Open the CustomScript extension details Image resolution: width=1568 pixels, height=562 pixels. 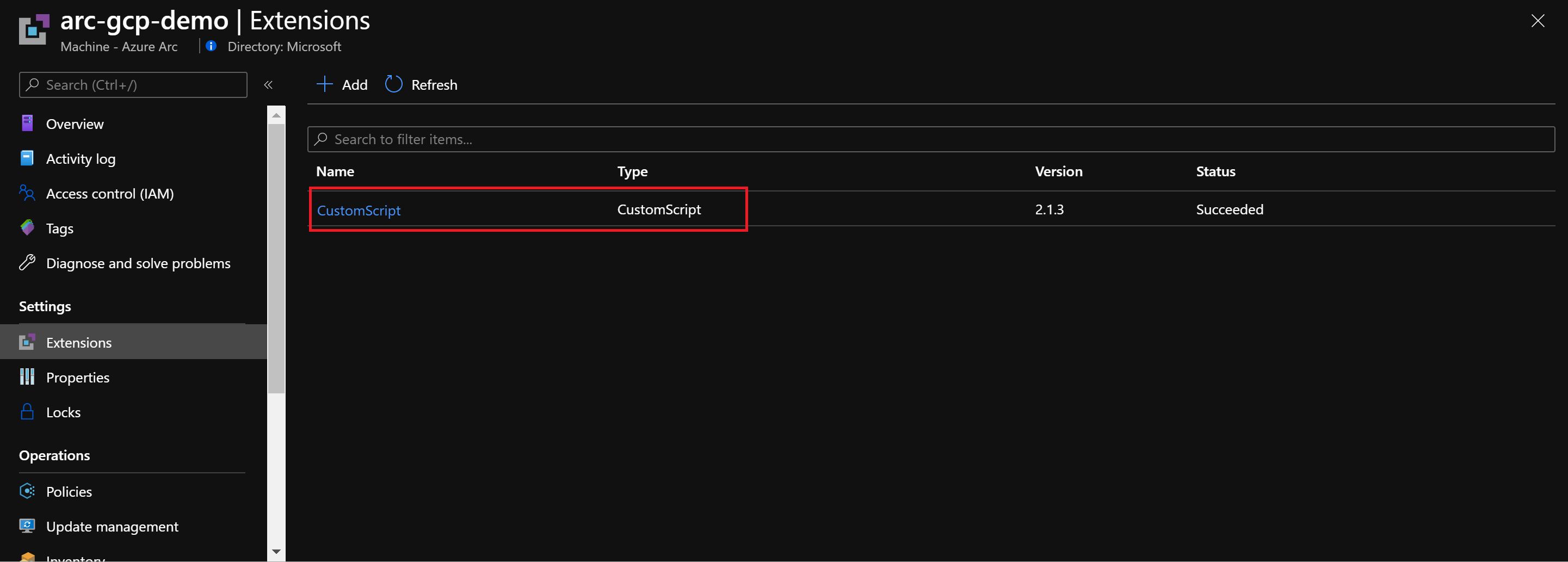tap(359, 209)
